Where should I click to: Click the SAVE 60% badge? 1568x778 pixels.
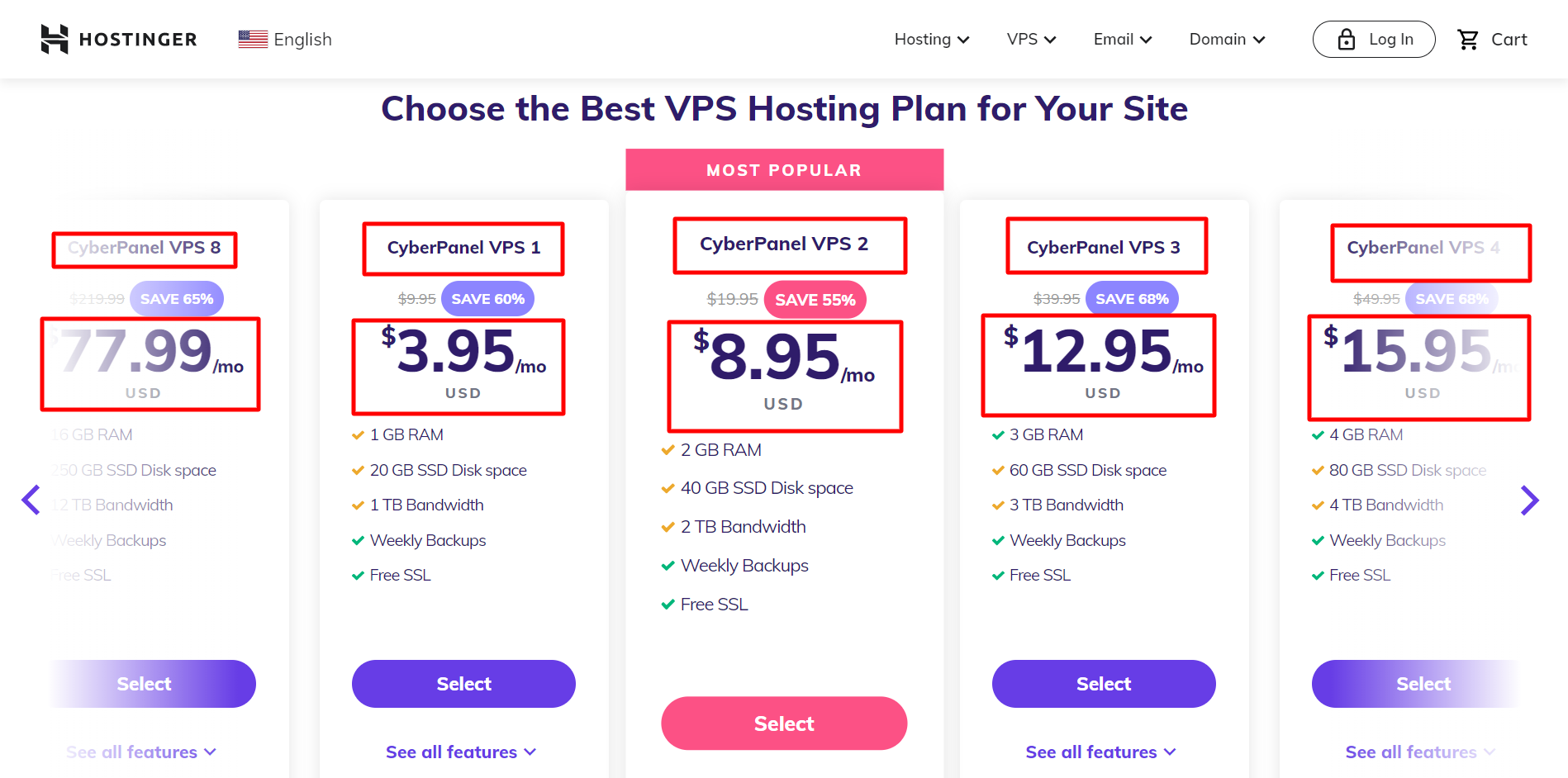487,299
